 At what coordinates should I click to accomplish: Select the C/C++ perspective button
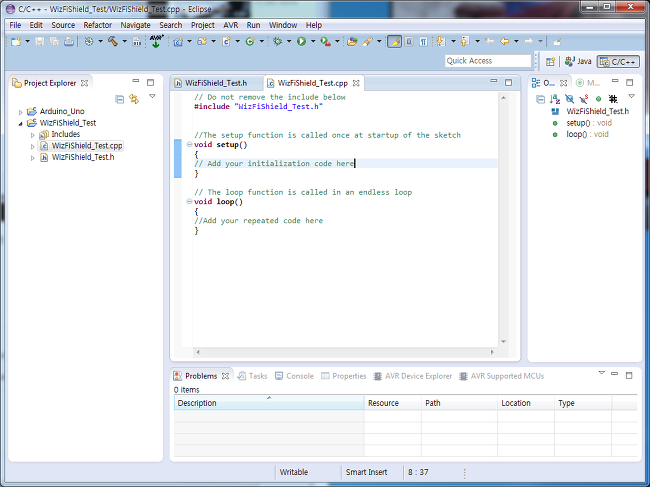click(x=618, y=62)
